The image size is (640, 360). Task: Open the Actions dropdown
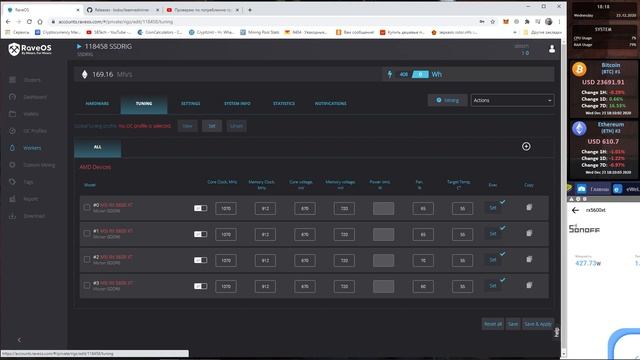(x=512, y=100)
